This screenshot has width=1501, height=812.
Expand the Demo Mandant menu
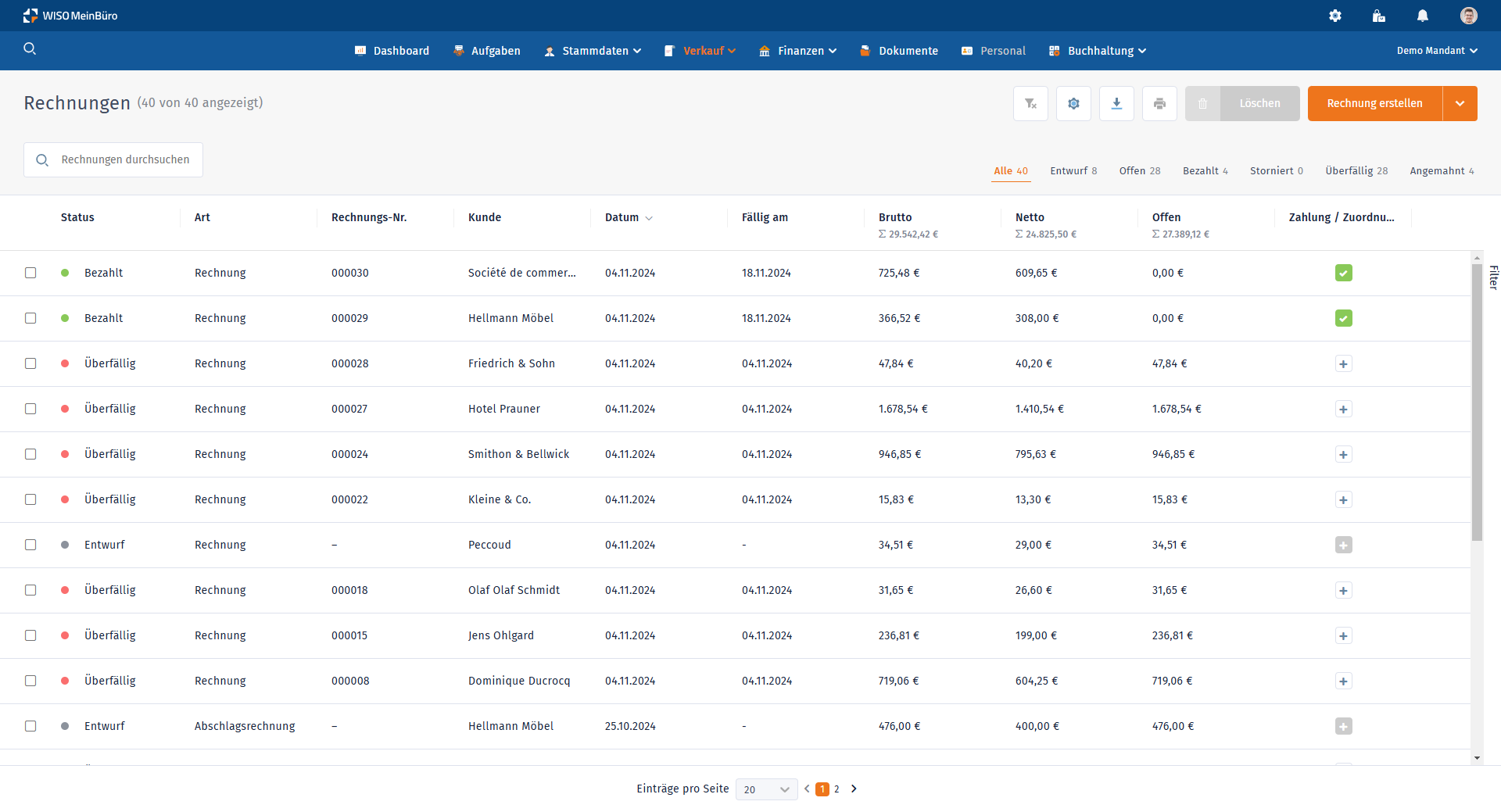(x=1436, y=51)
